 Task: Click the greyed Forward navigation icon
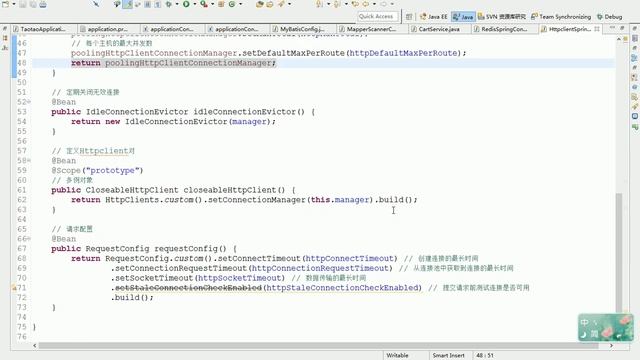click(384, 4)
